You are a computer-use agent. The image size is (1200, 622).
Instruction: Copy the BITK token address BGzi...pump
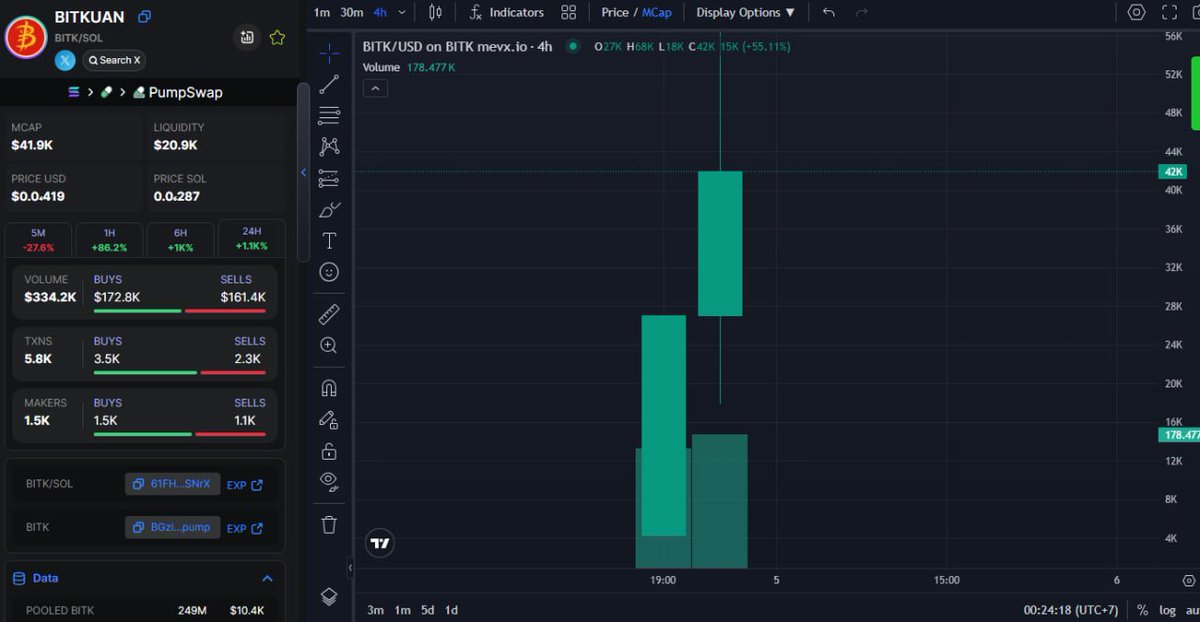(172, 527)
